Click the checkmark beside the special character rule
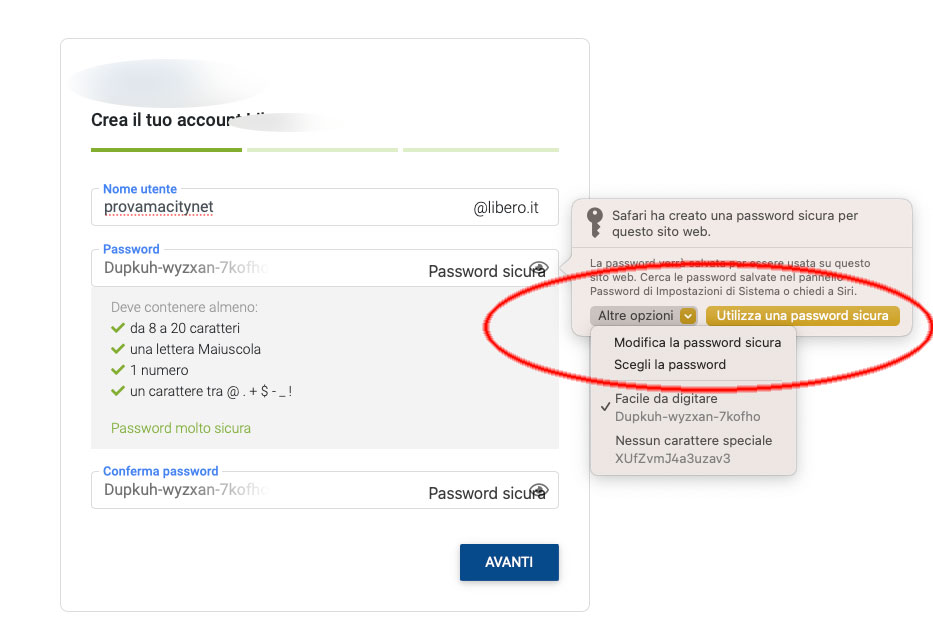Viewport: 933px width, 617px height. click(x=118, y=391)
